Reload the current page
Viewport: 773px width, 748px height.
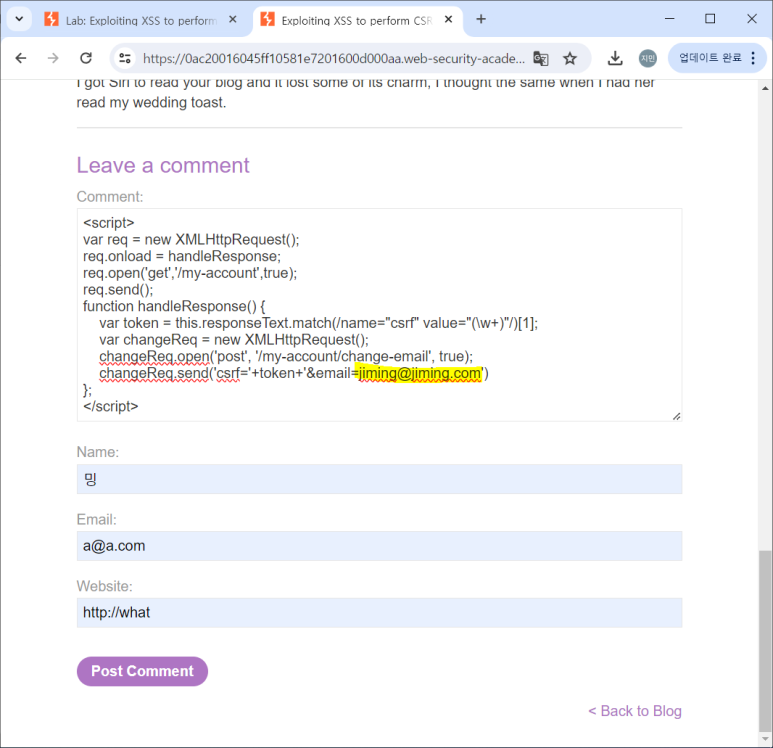pos(86,58)
